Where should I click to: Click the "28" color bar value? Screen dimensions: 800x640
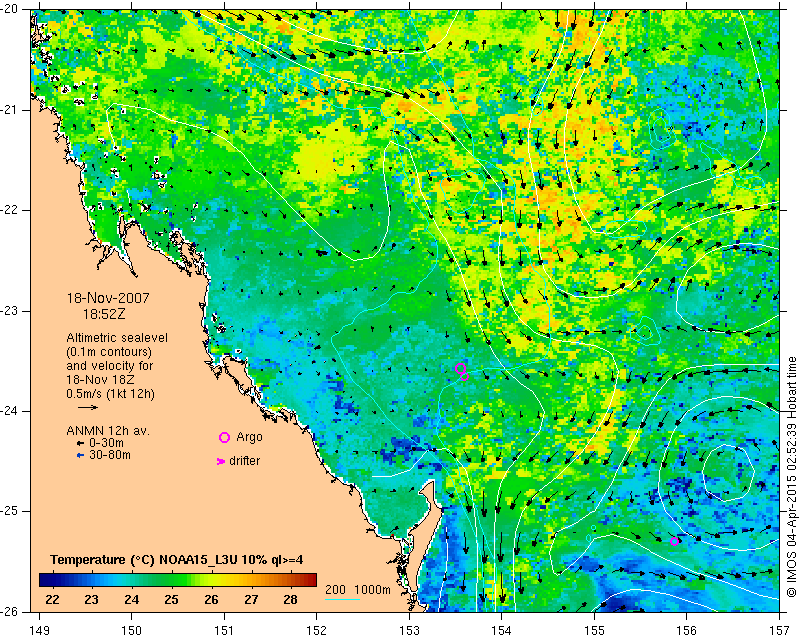pyautogui.click(x=291, y=599)
